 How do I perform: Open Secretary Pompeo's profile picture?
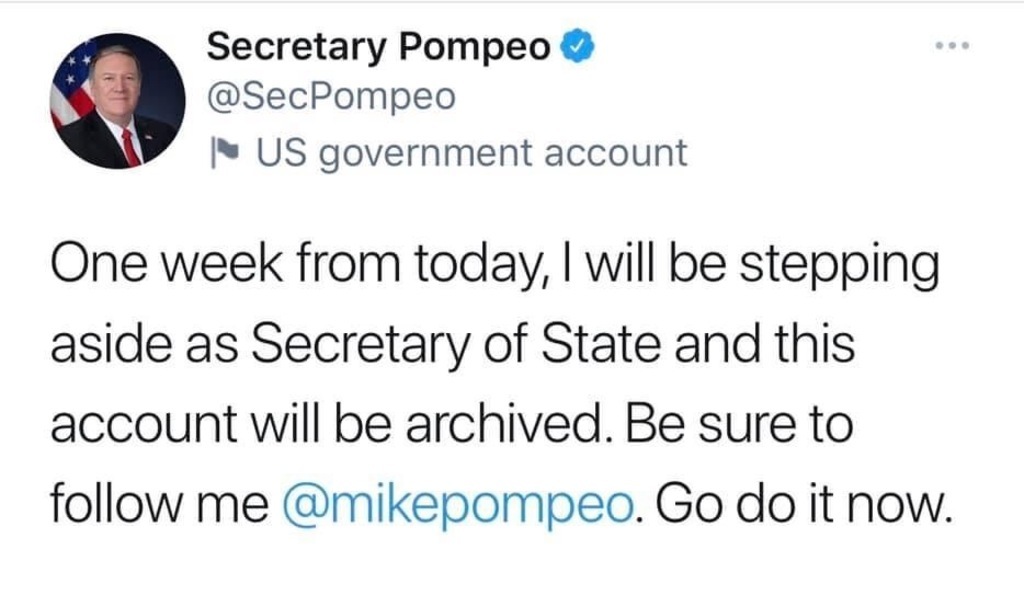(x=117, y=101)
